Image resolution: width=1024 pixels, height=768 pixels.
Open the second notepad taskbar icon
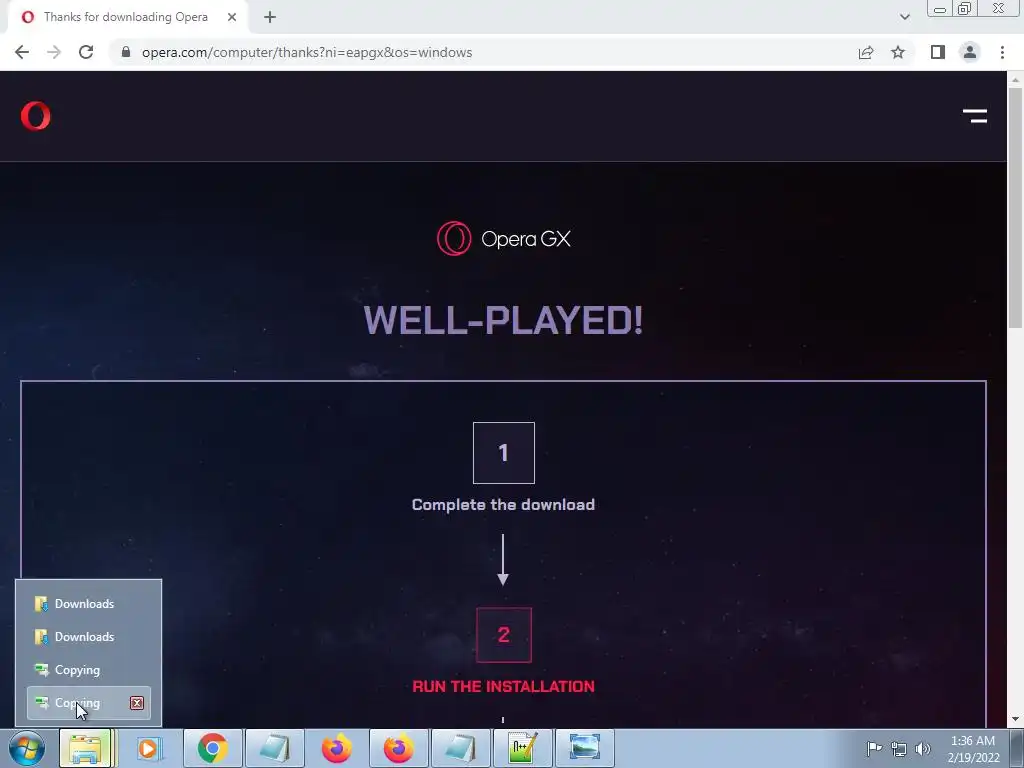pos(460,748)
